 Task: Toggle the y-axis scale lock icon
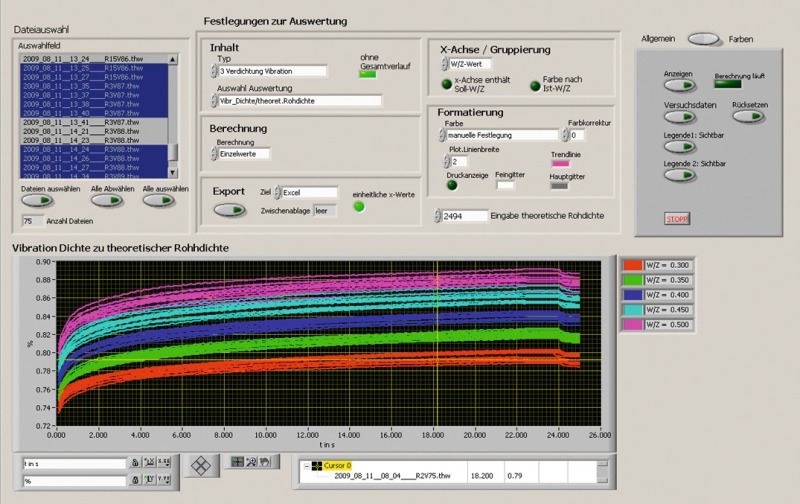pyautogui.click(x=135, y=480)
